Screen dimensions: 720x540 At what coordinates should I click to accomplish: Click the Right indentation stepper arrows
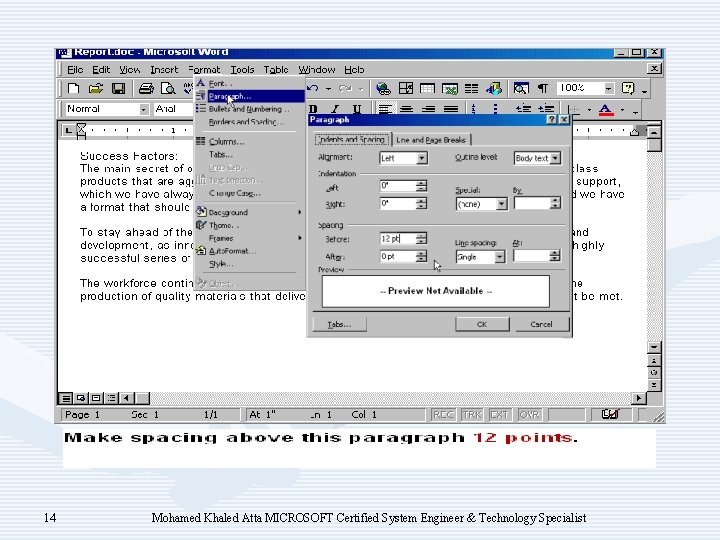(x=422, y=203)
